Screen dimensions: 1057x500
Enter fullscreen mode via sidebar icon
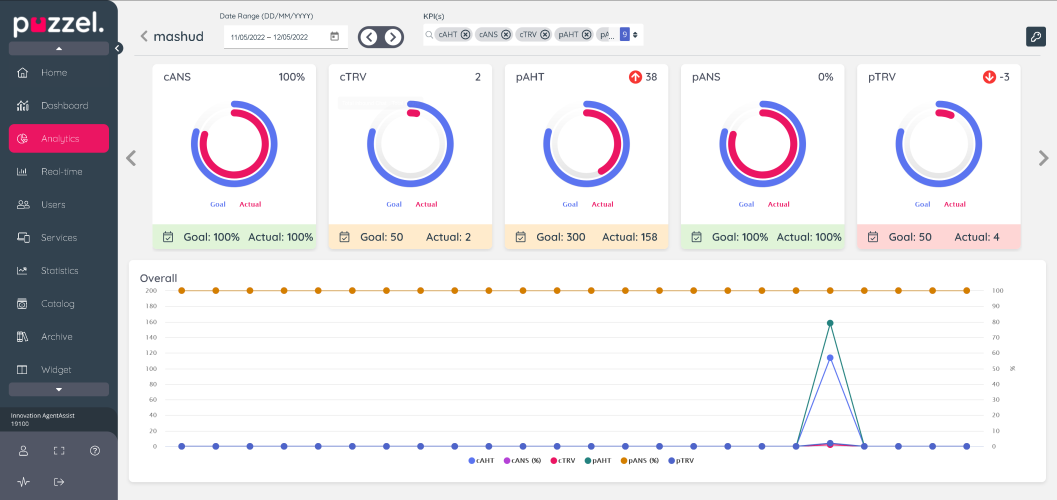tap(59, 451)
